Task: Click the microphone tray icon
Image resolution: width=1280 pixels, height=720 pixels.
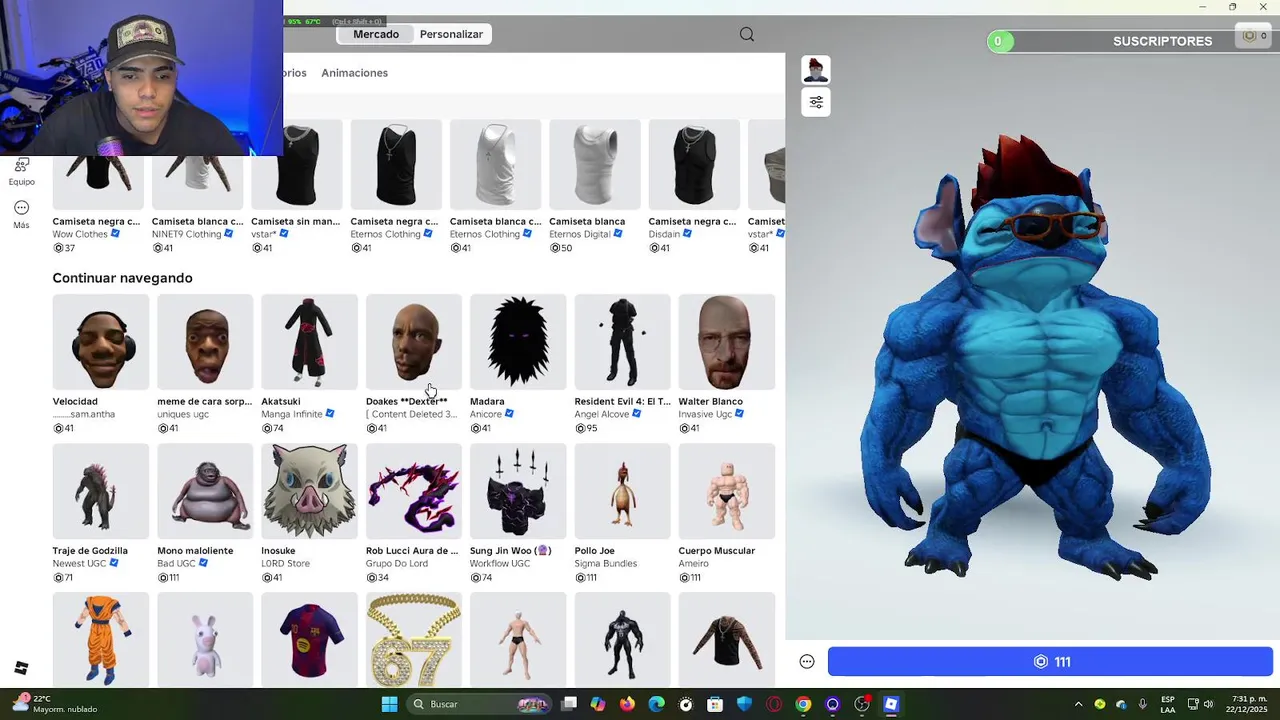Action: [1142, 704]
